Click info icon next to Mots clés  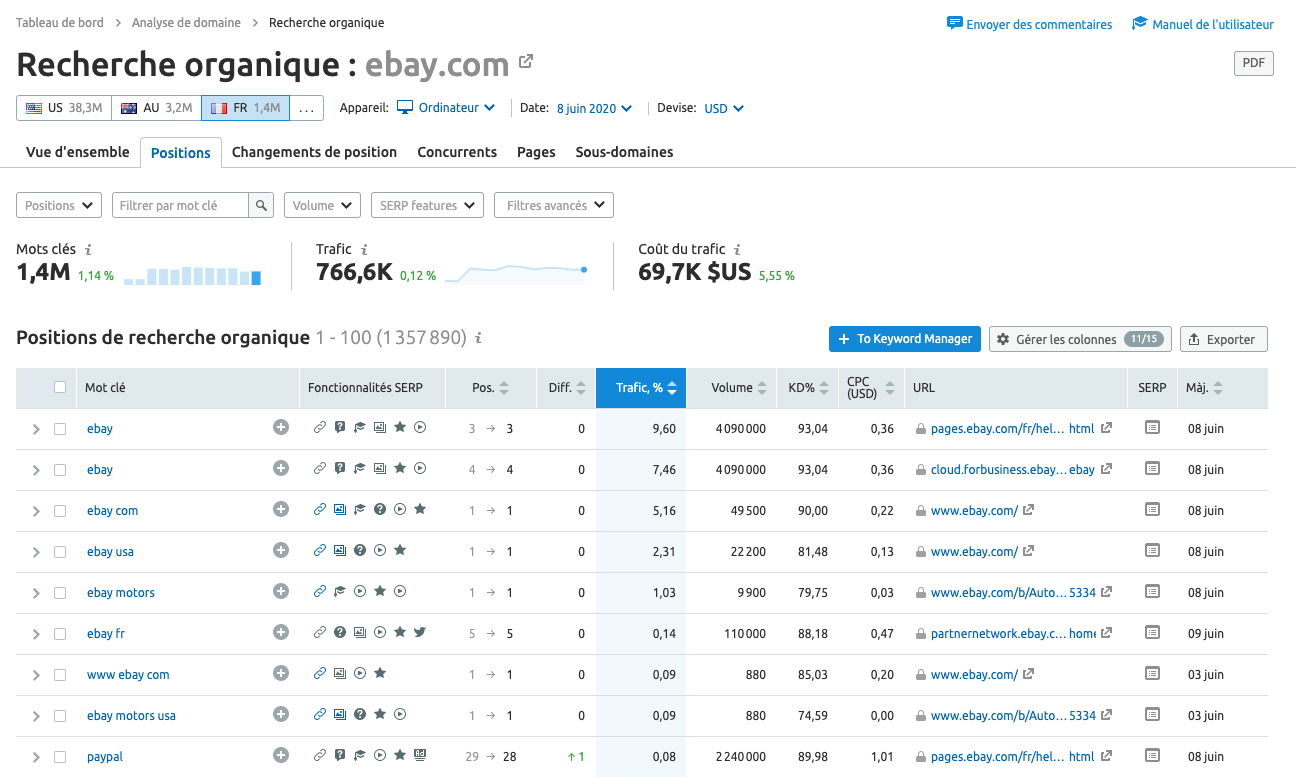[x=88, y=250]
